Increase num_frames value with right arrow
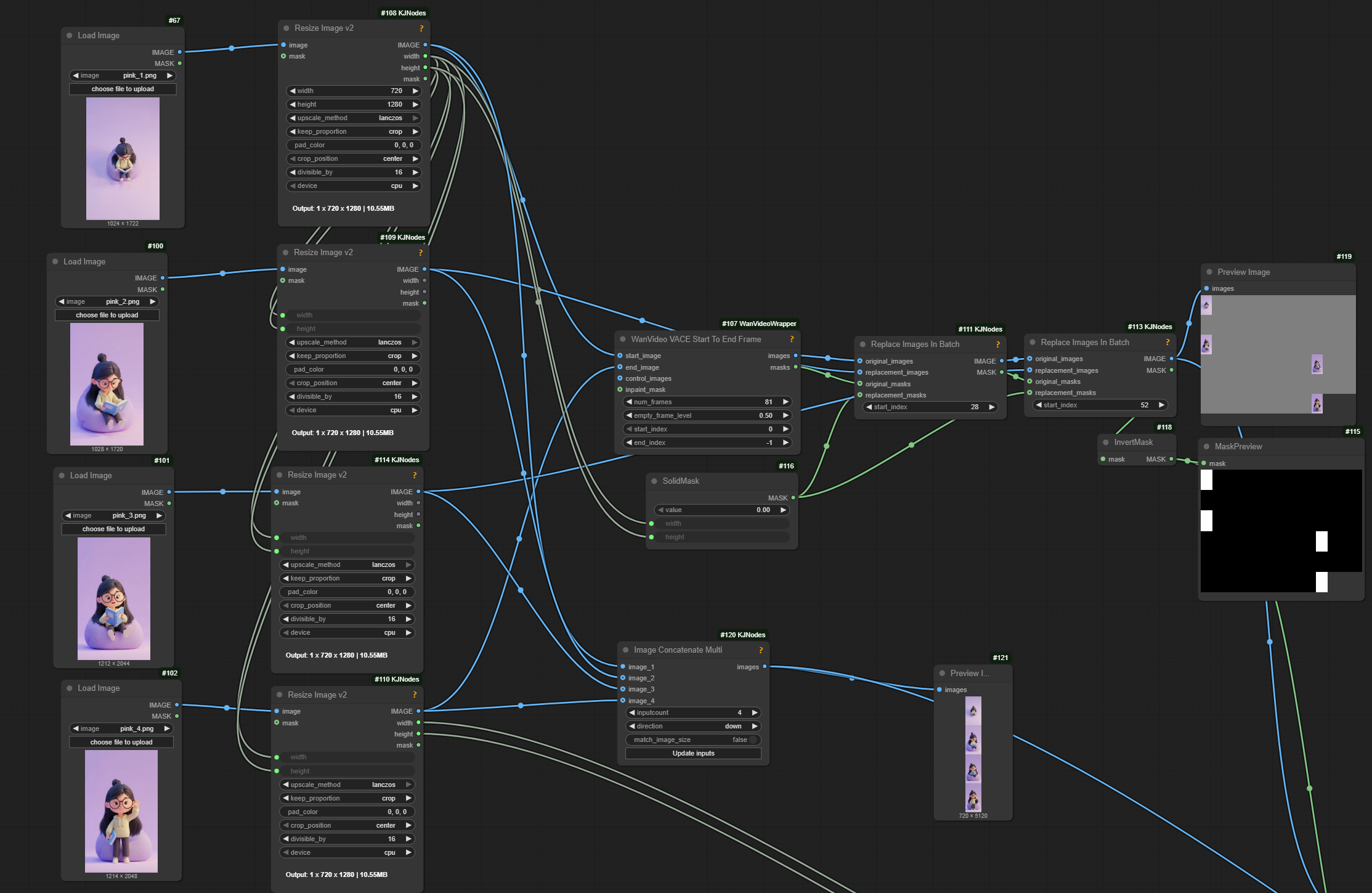The image size is (1372, 893). coord(785,402)
